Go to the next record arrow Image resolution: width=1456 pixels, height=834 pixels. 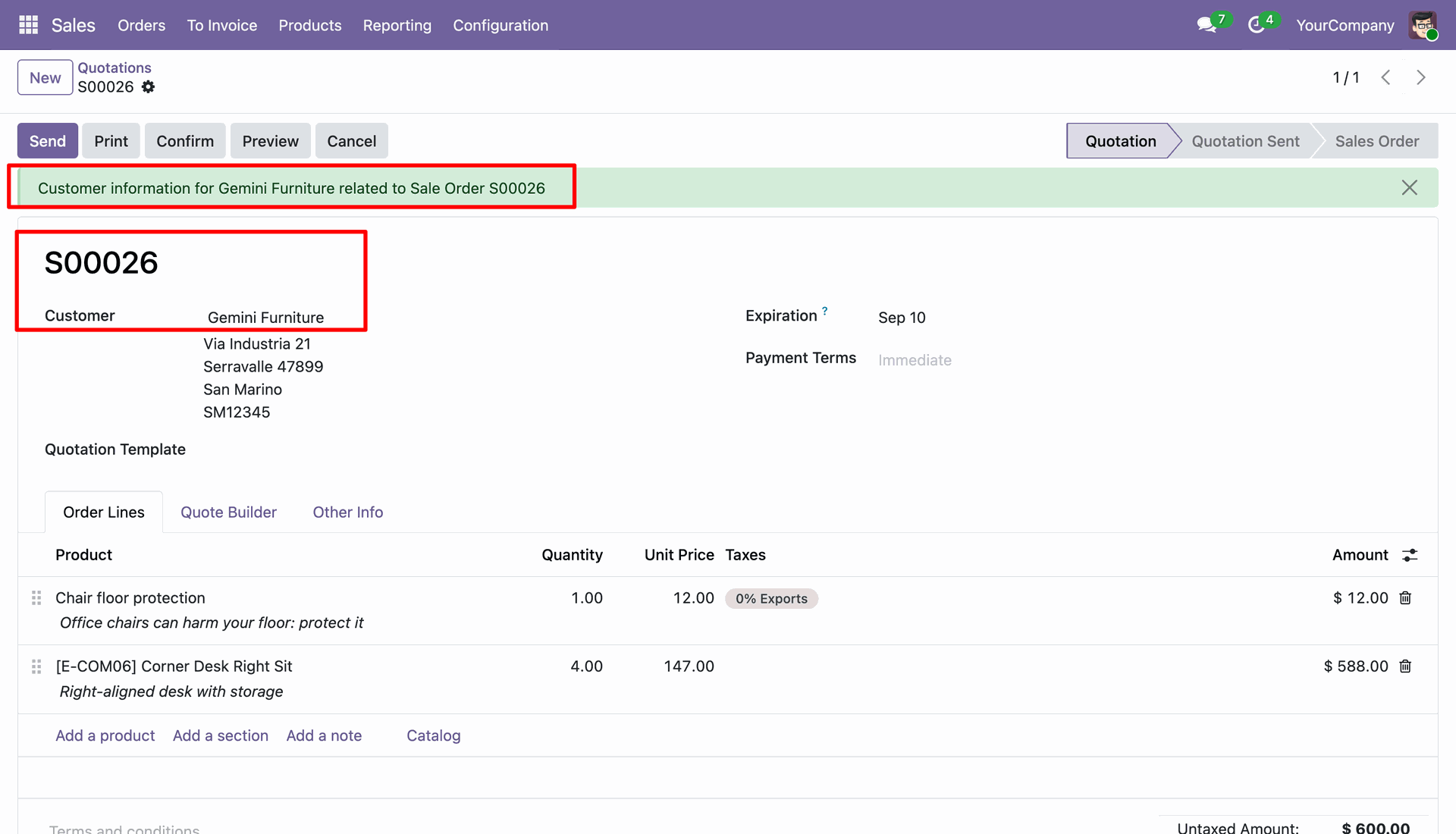(1421, 77)
